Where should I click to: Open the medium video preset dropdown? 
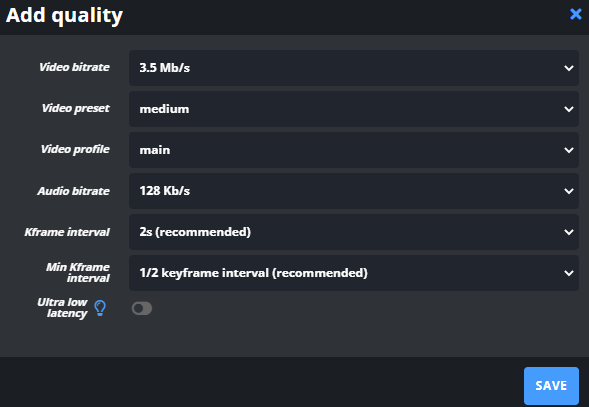354,109
